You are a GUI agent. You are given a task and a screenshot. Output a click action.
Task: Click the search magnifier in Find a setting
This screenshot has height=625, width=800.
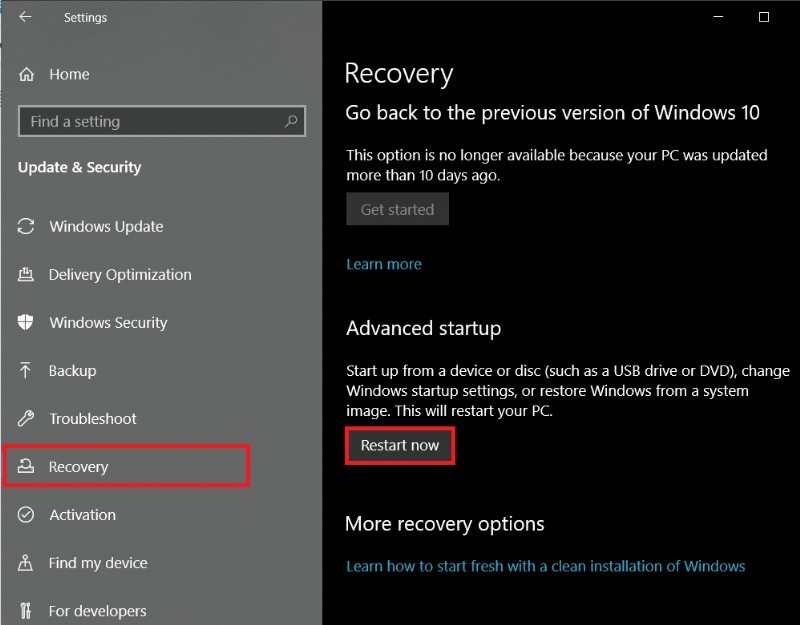click(291, 121)
